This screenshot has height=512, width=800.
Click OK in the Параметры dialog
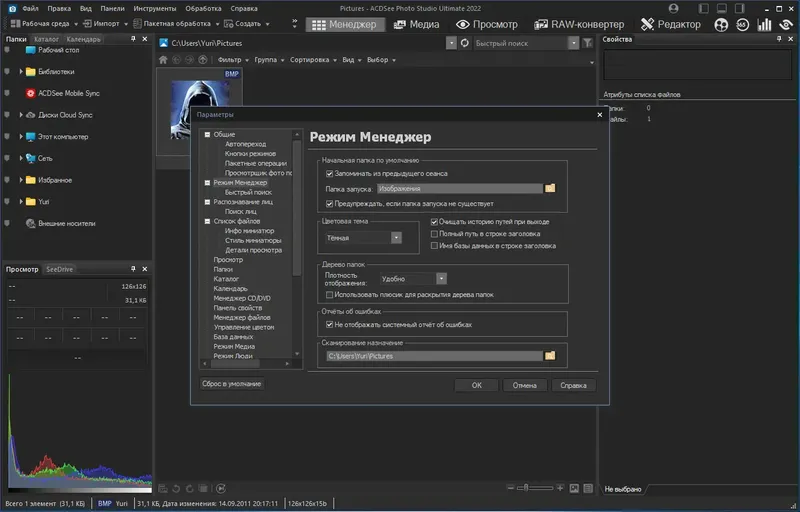tap(477, 386)
